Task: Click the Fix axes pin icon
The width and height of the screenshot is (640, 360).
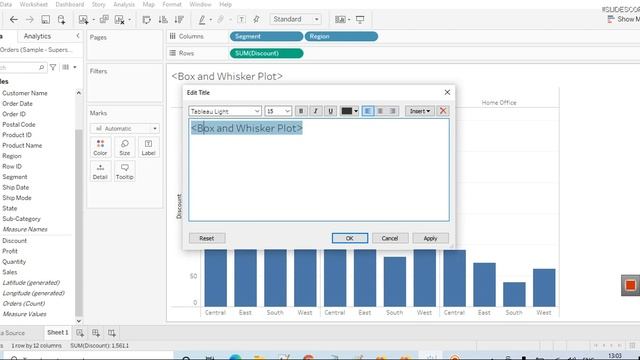Action: [256, 20]
